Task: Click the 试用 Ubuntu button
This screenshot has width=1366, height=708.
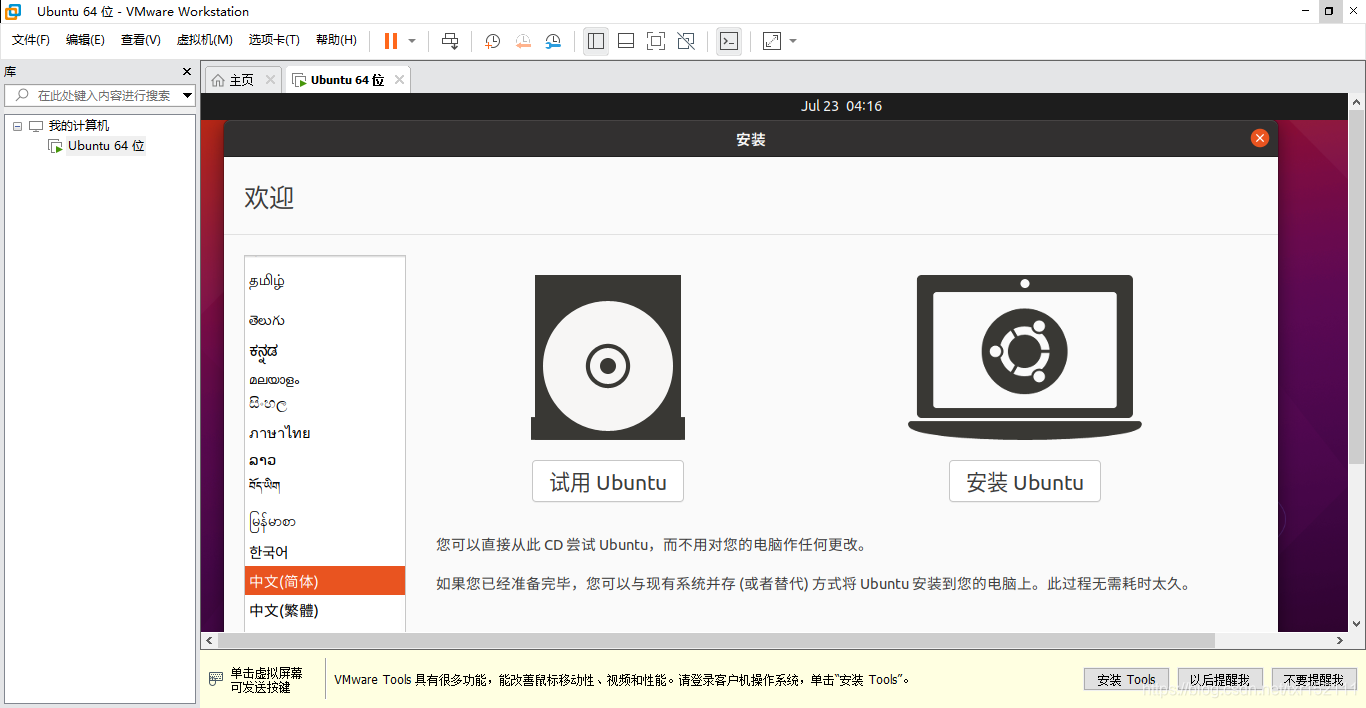Action: pos(608,482)
